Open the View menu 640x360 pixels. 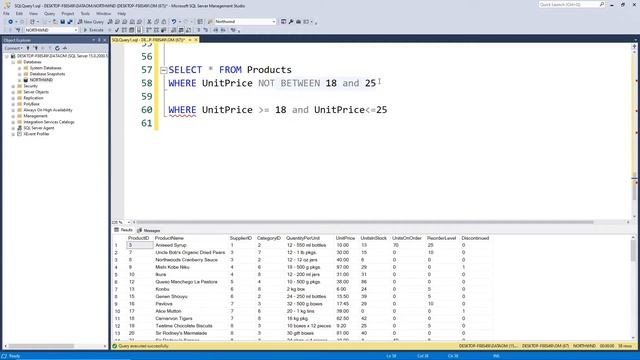33,13
